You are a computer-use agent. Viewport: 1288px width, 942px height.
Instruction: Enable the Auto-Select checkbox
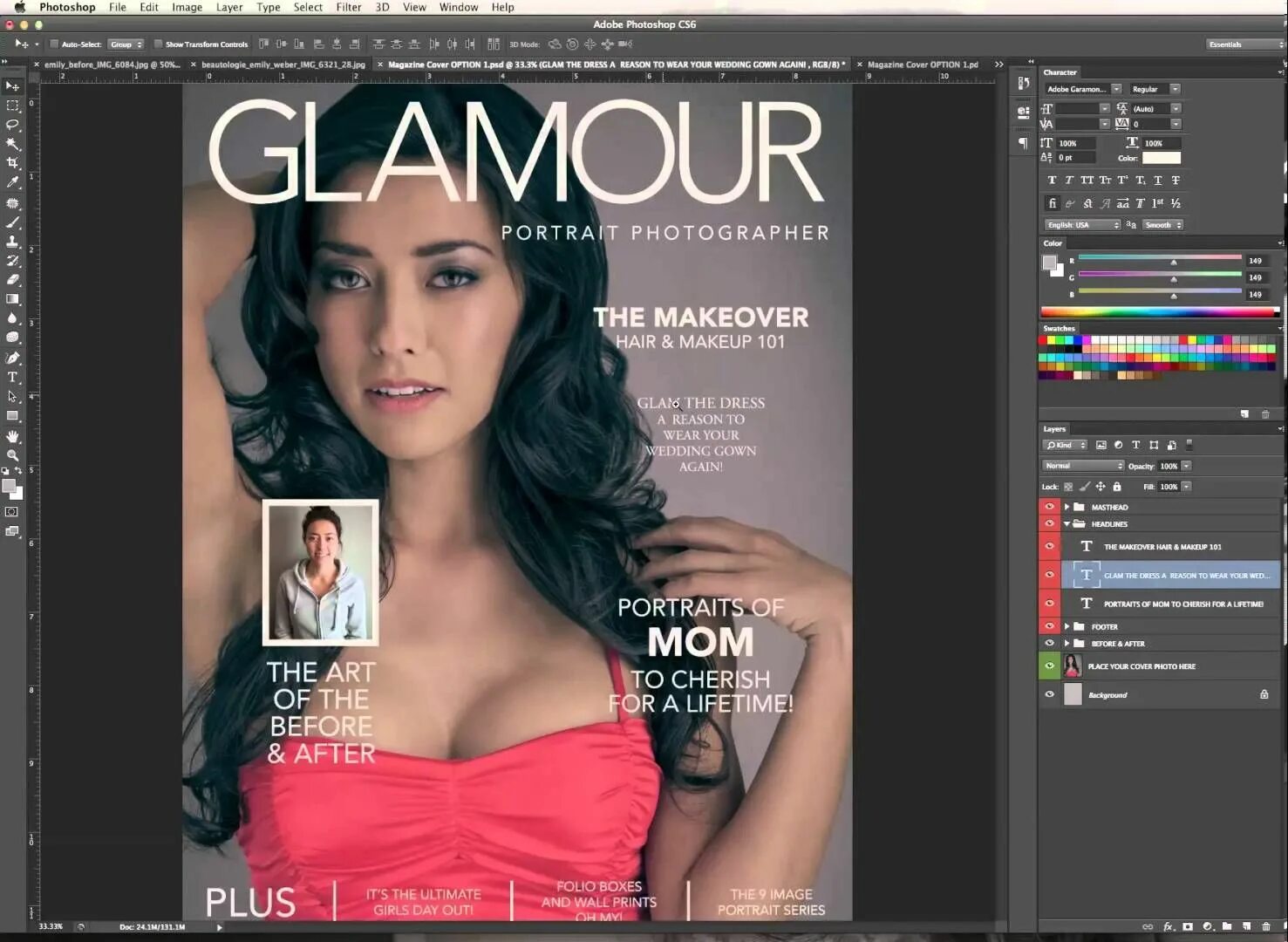tap(54, 44)
